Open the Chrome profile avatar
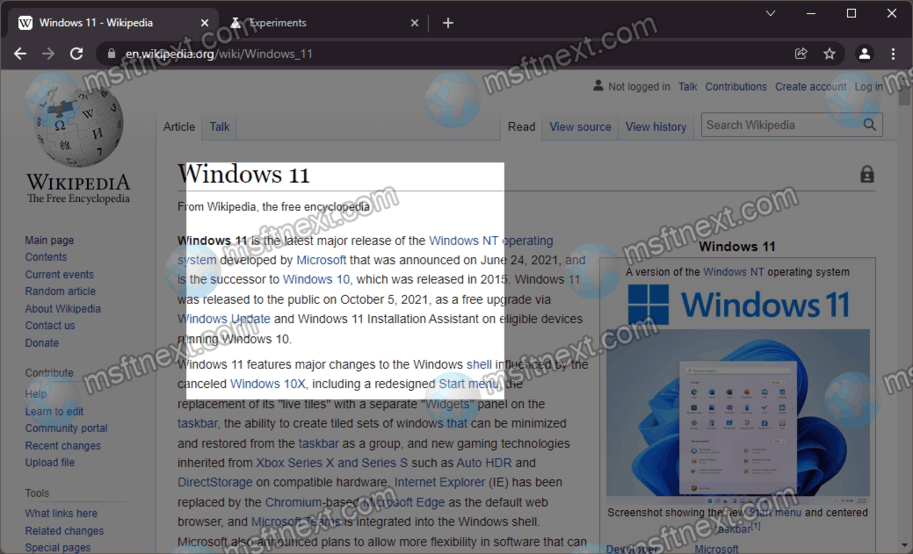913x554 pixels. click(865, 54)
